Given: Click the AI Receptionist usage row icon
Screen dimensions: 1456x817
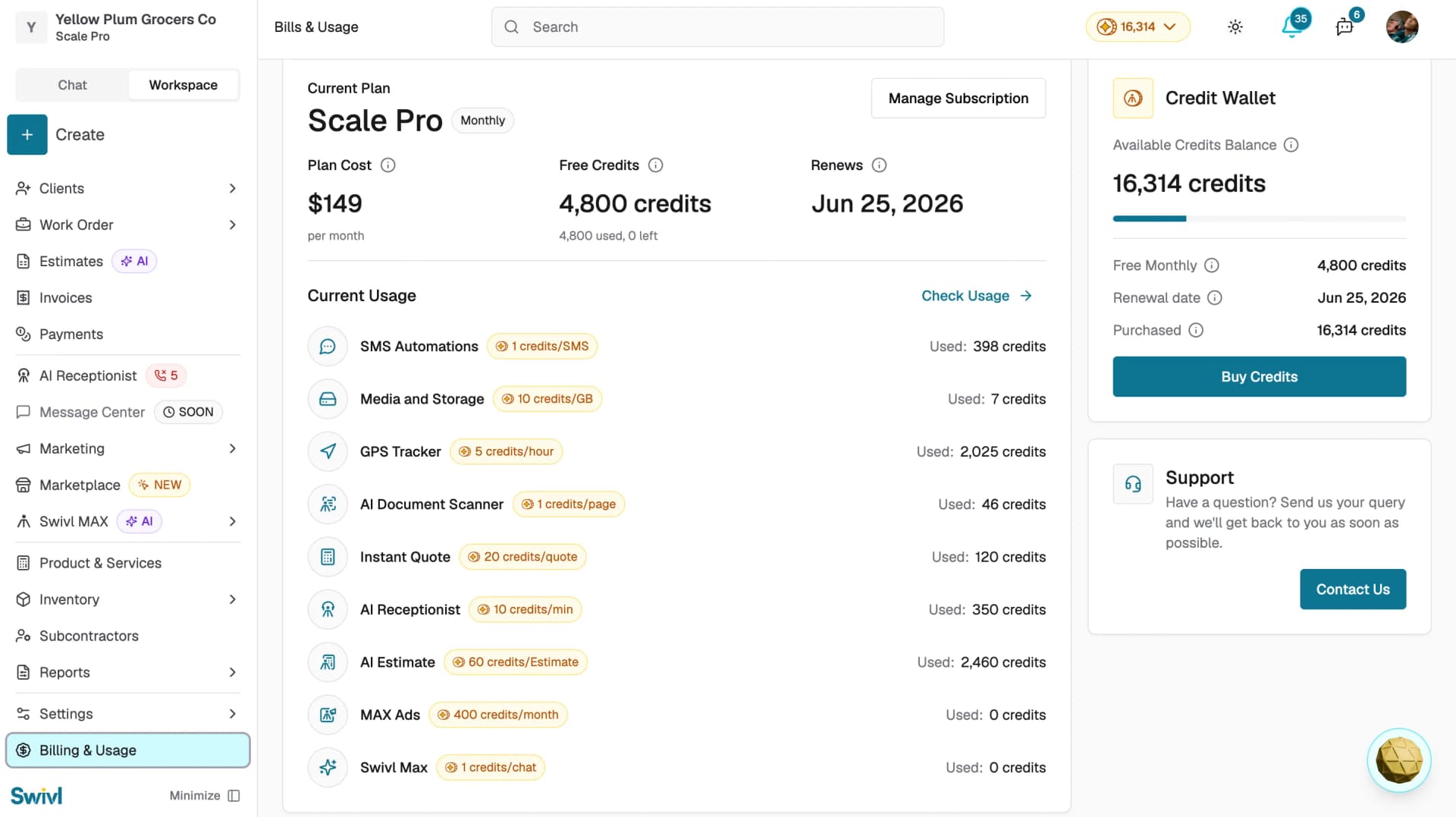Looking at the screenshot, I should (x=328, y=610).
